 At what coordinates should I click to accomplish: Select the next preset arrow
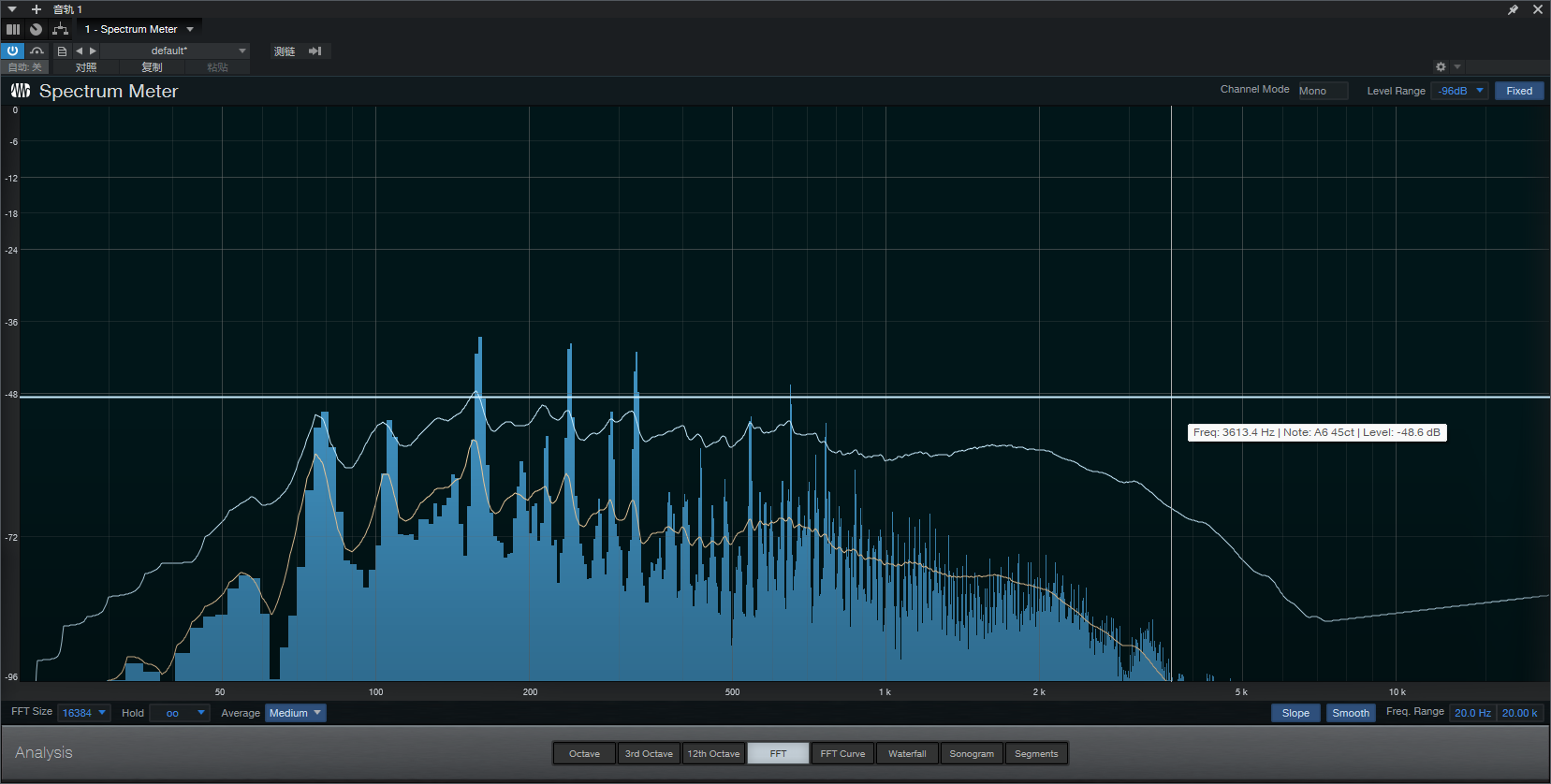tap(93, 51)
